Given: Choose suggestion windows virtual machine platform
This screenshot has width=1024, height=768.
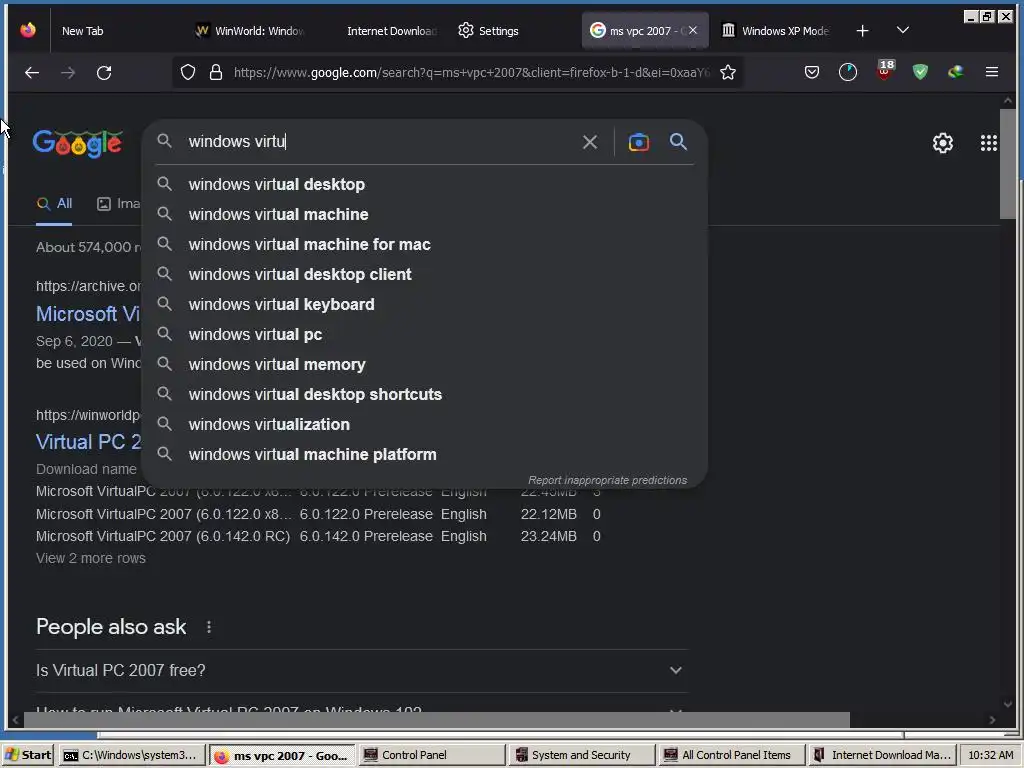Looking at the screenshot, I should point(424,455).
